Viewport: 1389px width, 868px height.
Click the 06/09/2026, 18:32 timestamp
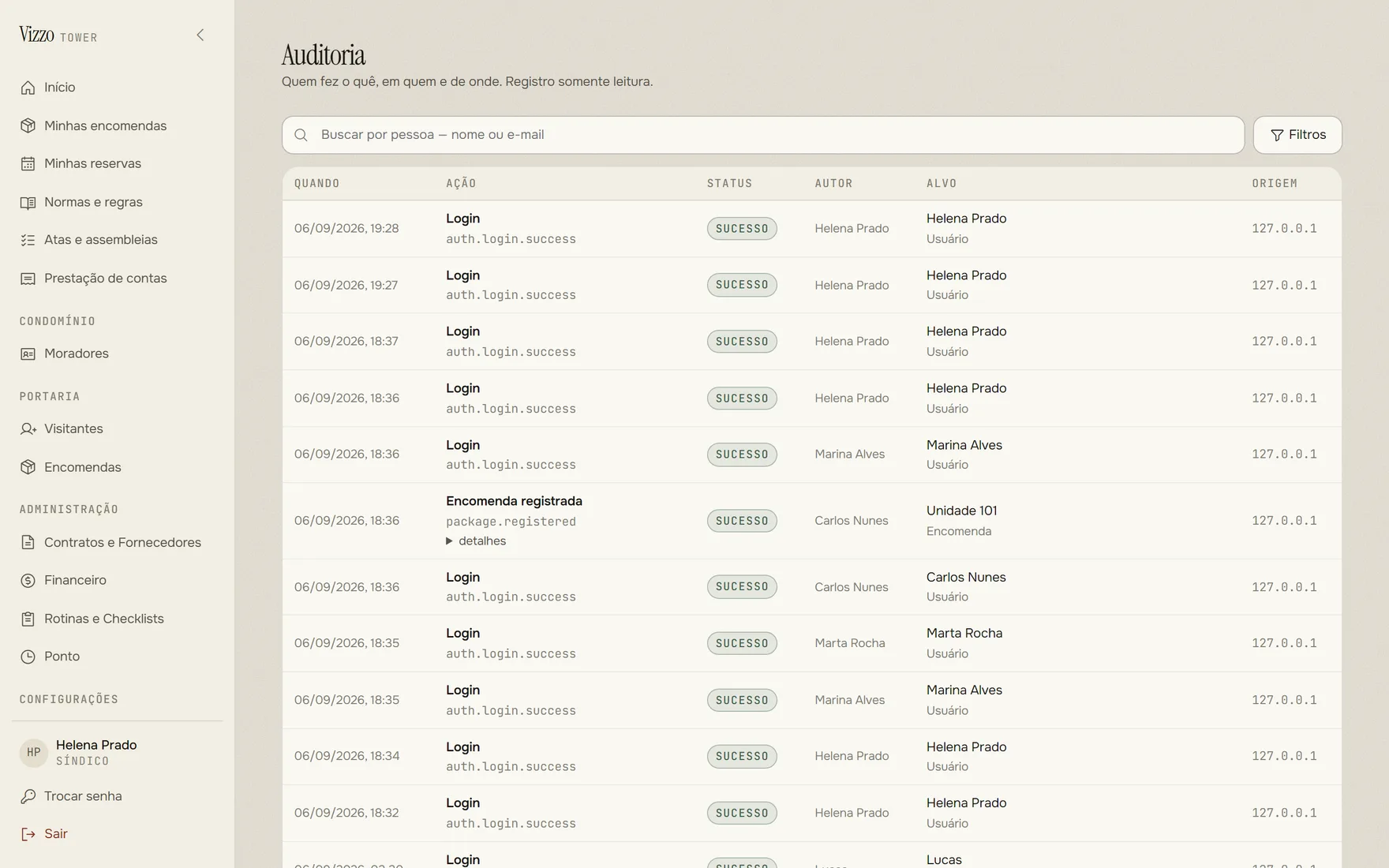346,813
